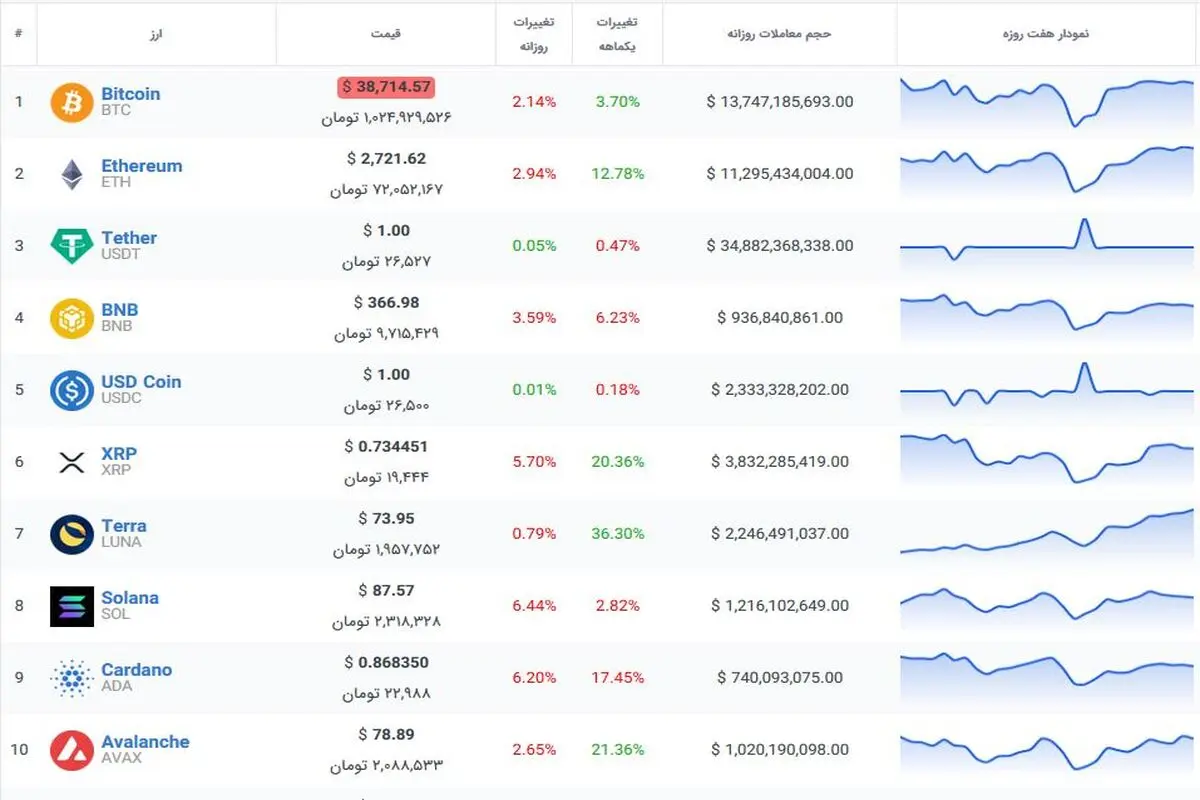Click the XRP logo icon
1200x800 pixels.
tap(72, 462)
